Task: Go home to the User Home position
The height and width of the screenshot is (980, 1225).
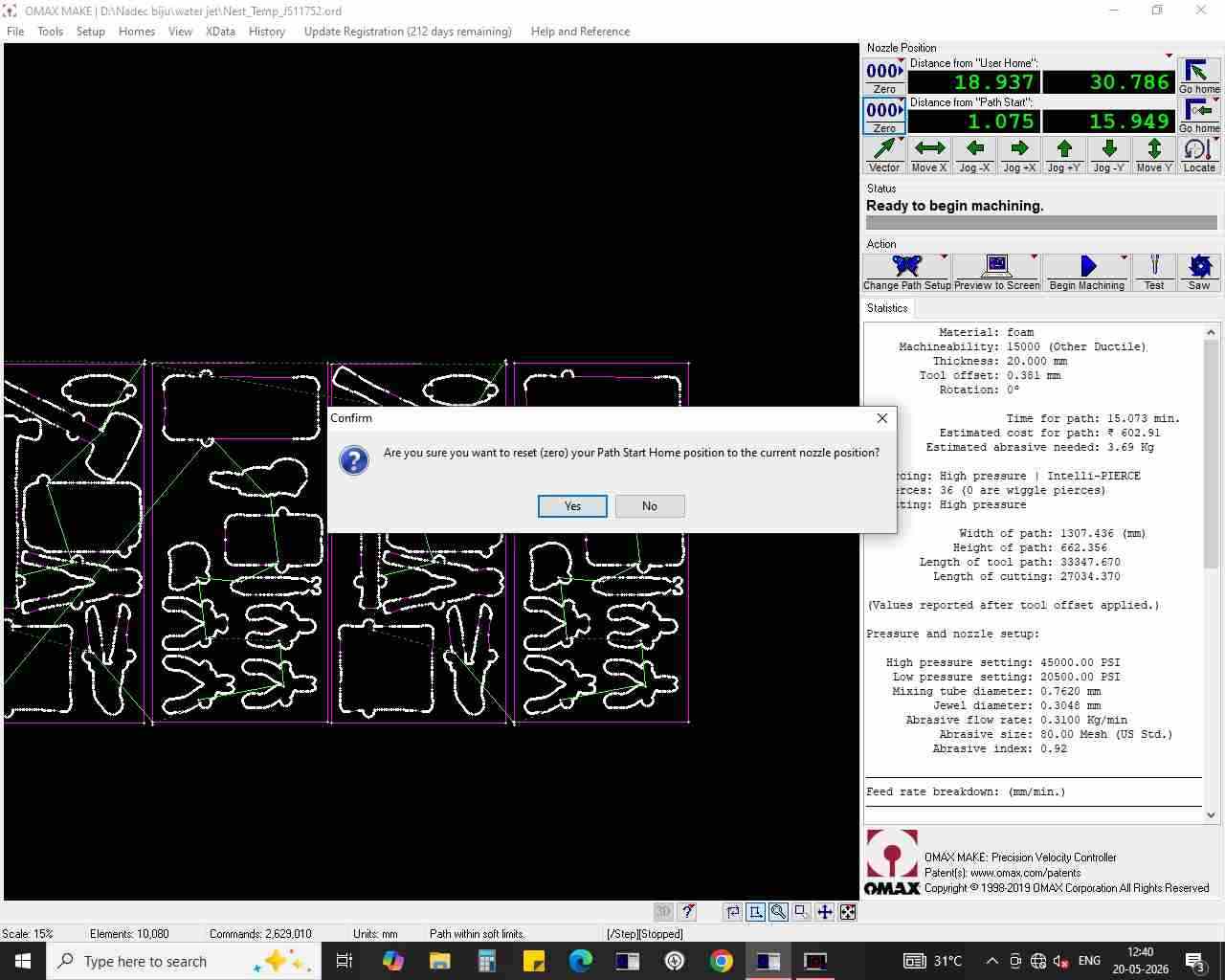Action: [x=1198, y=77]
